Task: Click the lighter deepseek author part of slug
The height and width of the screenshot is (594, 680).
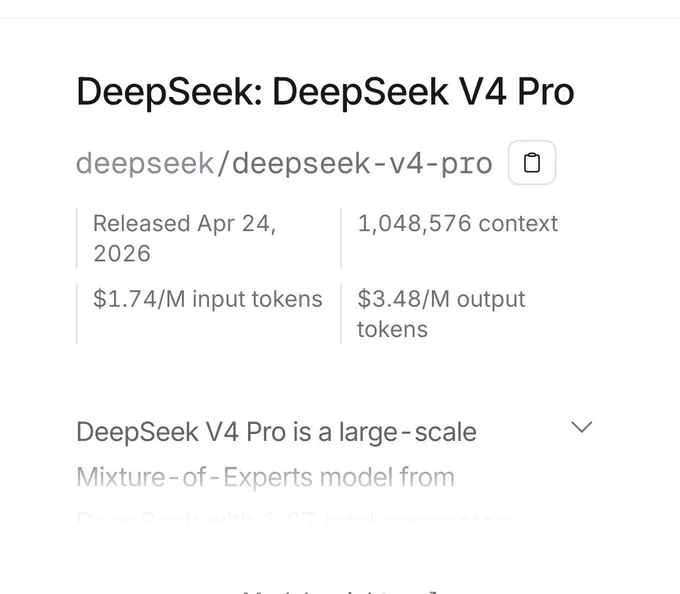Action: [145, 164]
